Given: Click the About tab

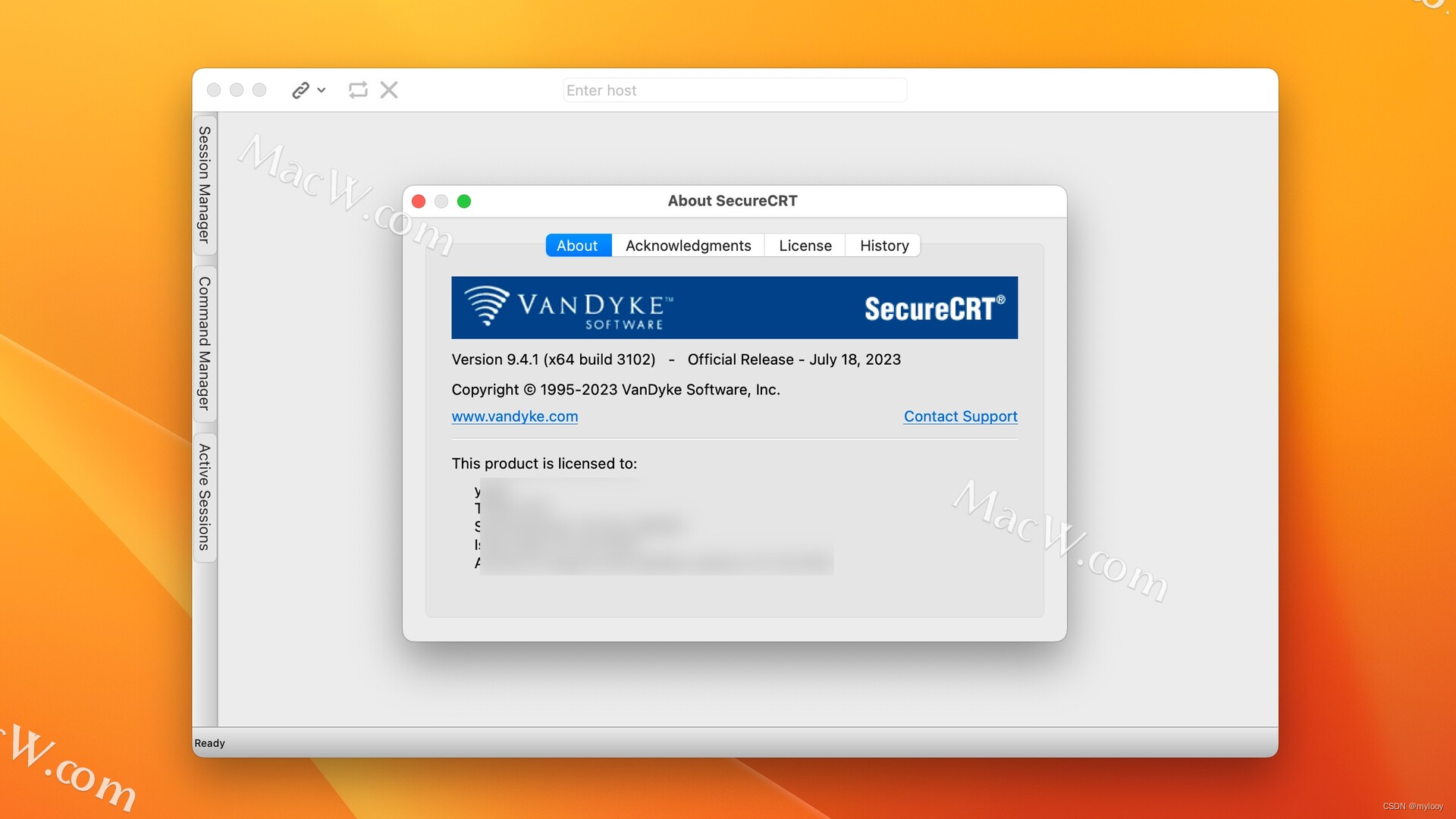Looking at the screenshot, I should (577, 244).
